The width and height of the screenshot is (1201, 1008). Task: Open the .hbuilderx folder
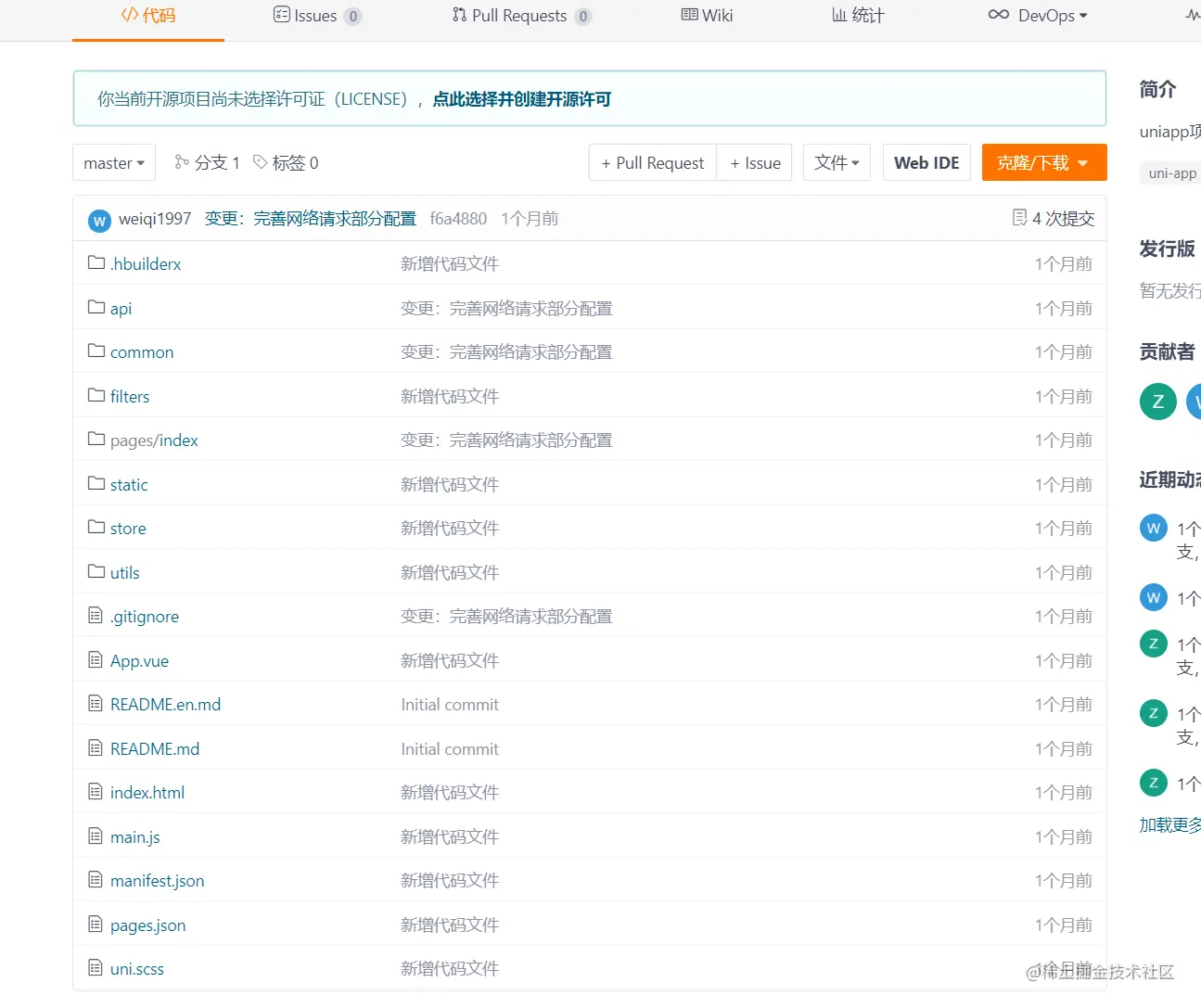tap(146, 264)
